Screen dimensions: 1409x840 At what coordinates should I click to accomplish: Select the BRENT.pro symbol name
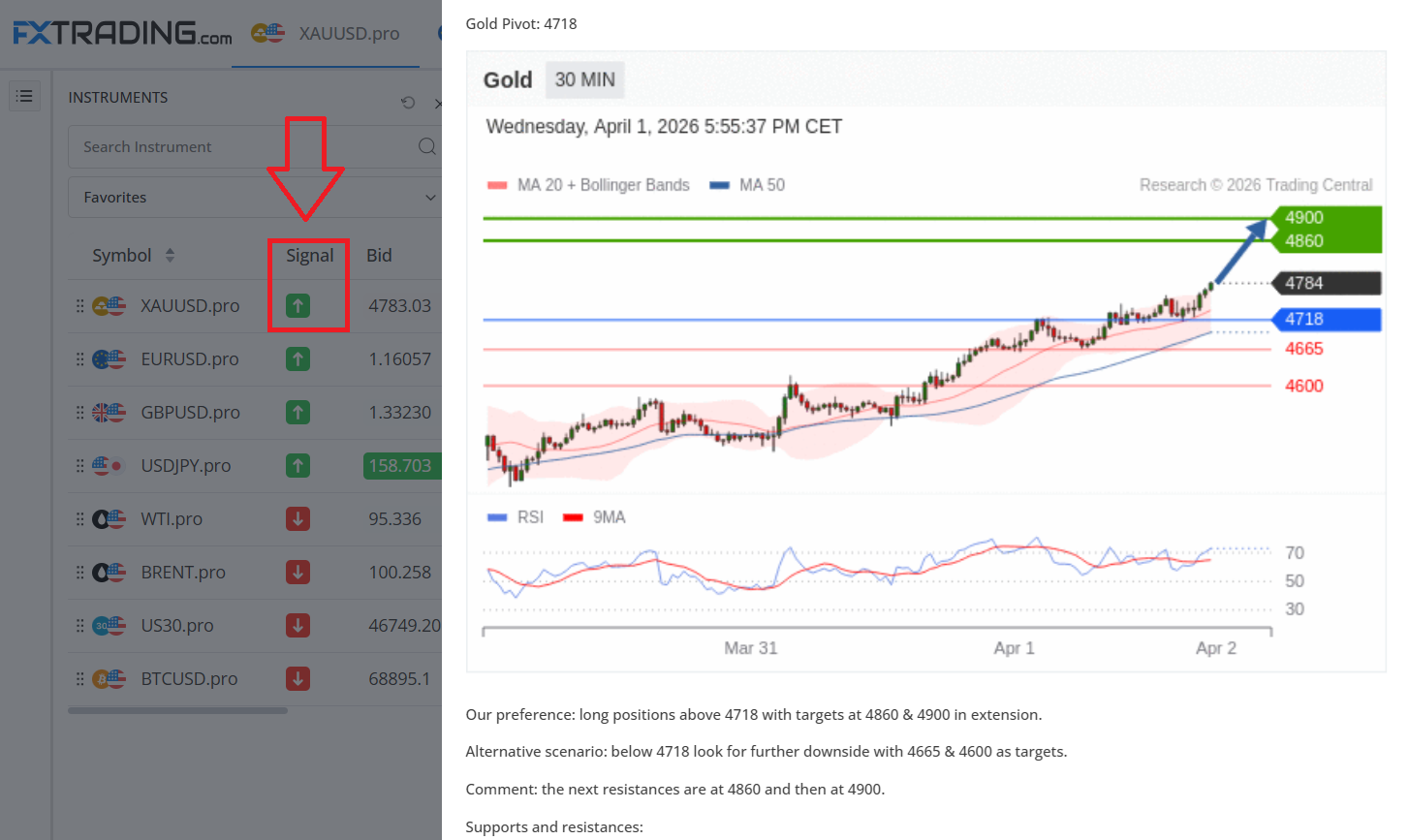pyautogui.click(x=183, y=573)
